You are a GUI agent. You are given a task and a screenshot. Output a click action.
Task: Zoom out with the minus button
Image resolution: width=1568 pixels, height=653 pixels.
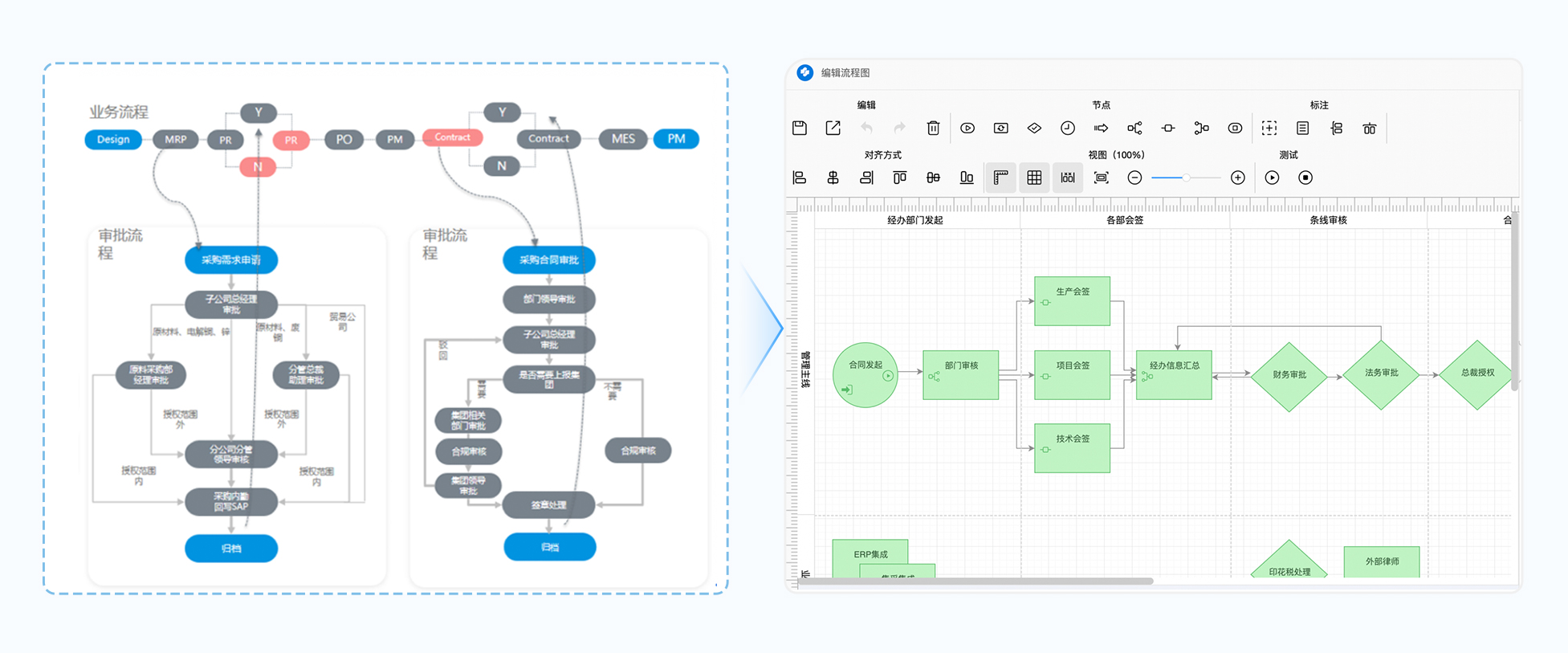coord(1134,178)
